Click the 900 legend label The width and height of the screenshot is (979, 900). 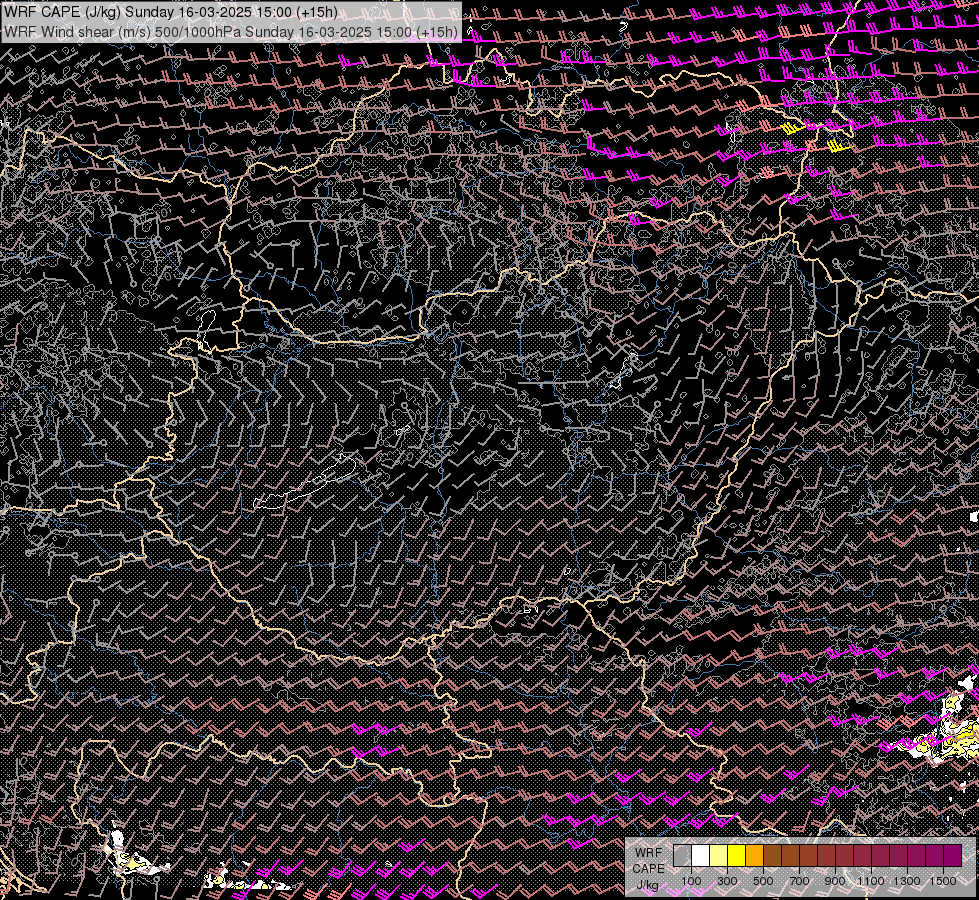pyautogui.click(x=835, y=881)
